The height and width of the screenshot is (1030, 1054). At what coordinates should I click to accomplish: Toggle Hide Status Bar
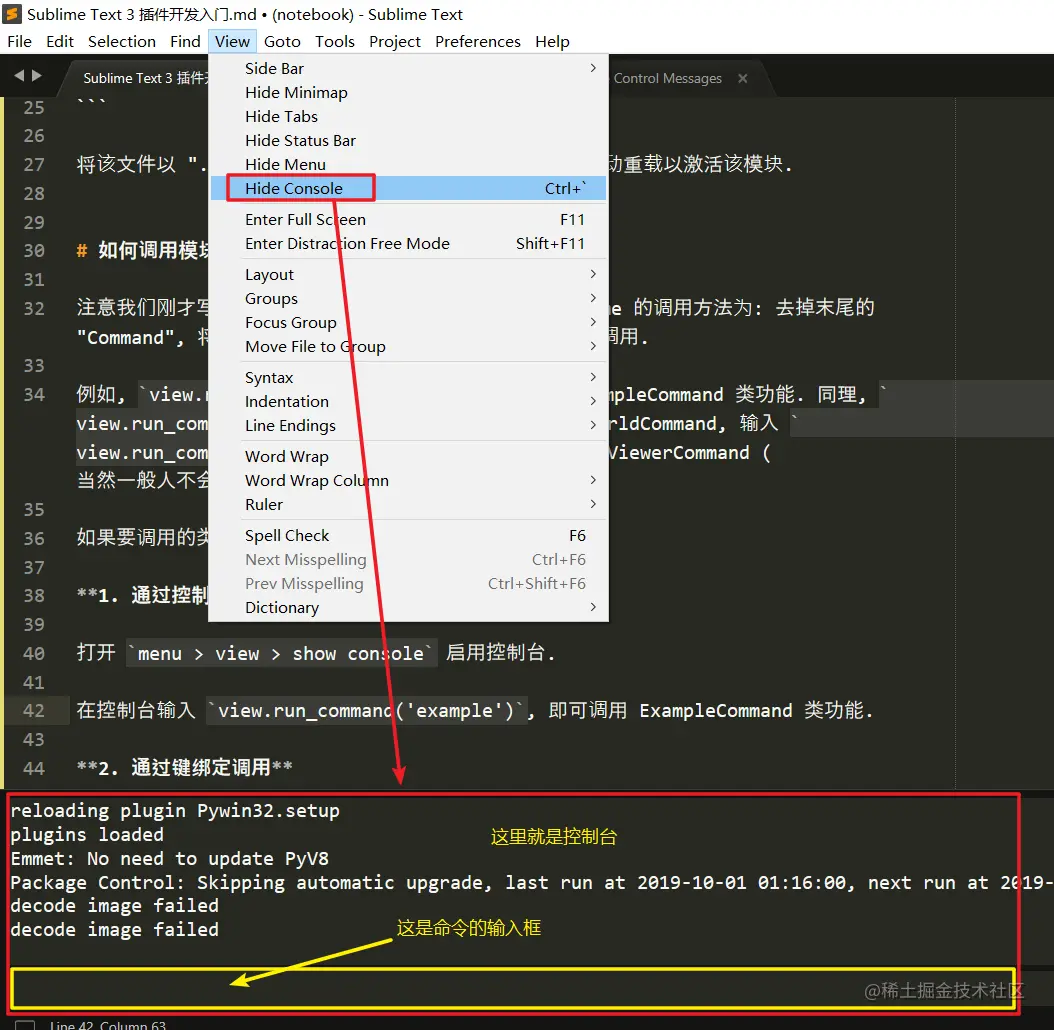tap(408, 141)
